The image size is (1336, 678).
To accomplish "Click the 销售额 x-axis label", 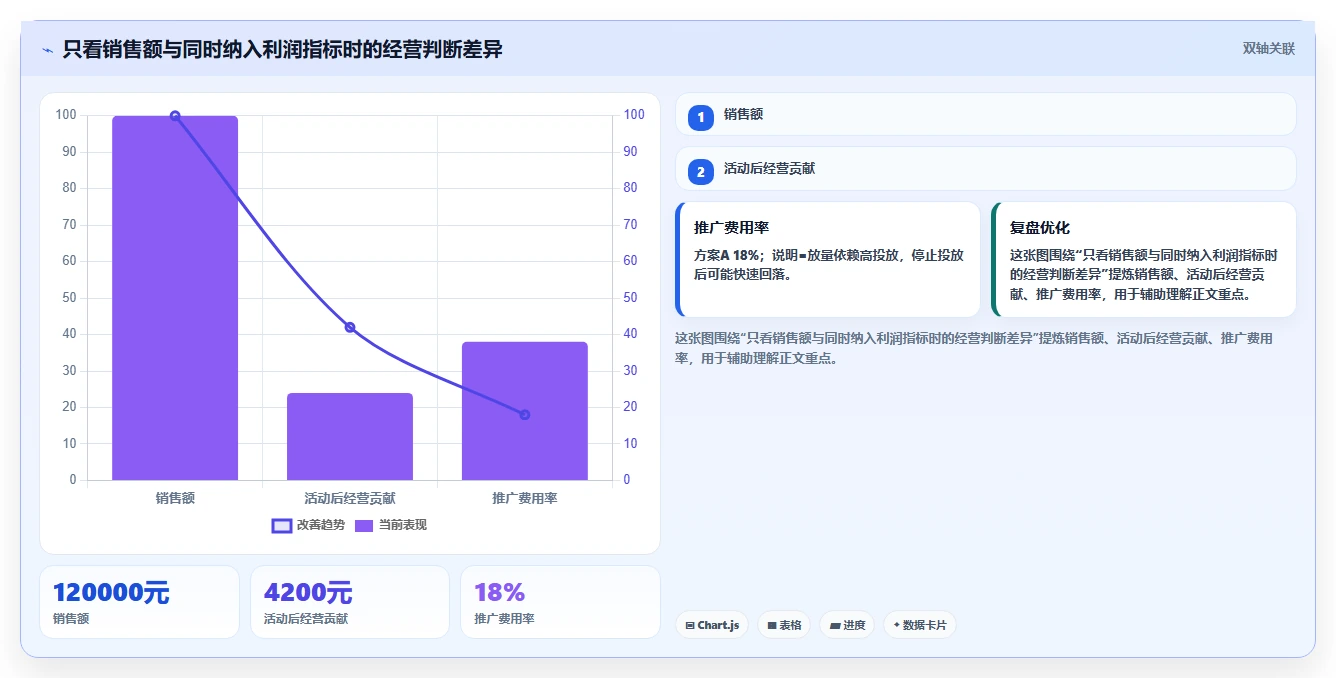I will [175, 498].
